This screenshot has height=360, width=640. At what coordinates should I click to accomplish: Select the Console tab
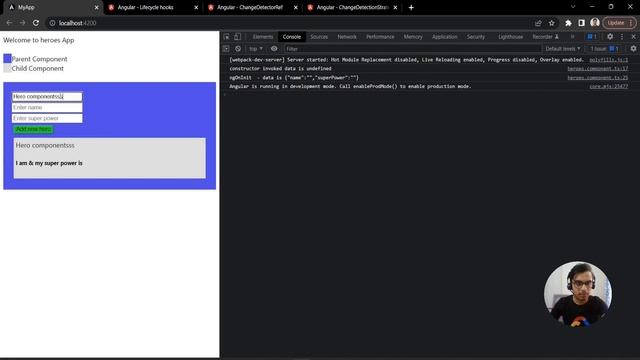click(x=292, y=37)
